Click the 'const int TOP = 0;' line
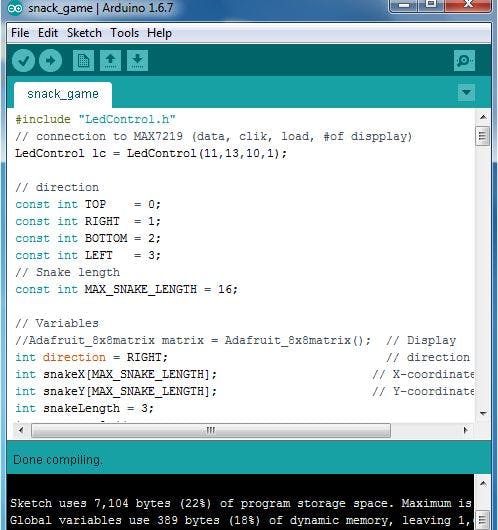498x530 pixels. (88, 204)
